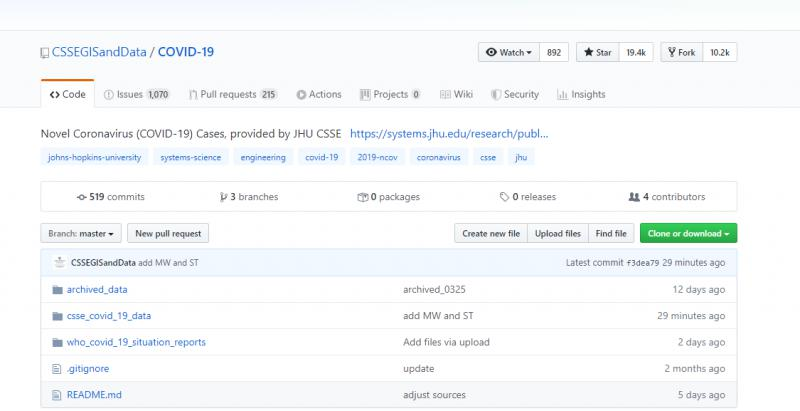The height and width of the screenshot is (411, 800).
Task: Switch to the Issues tab
Action: pyautogui.click(x=136, y=94)
